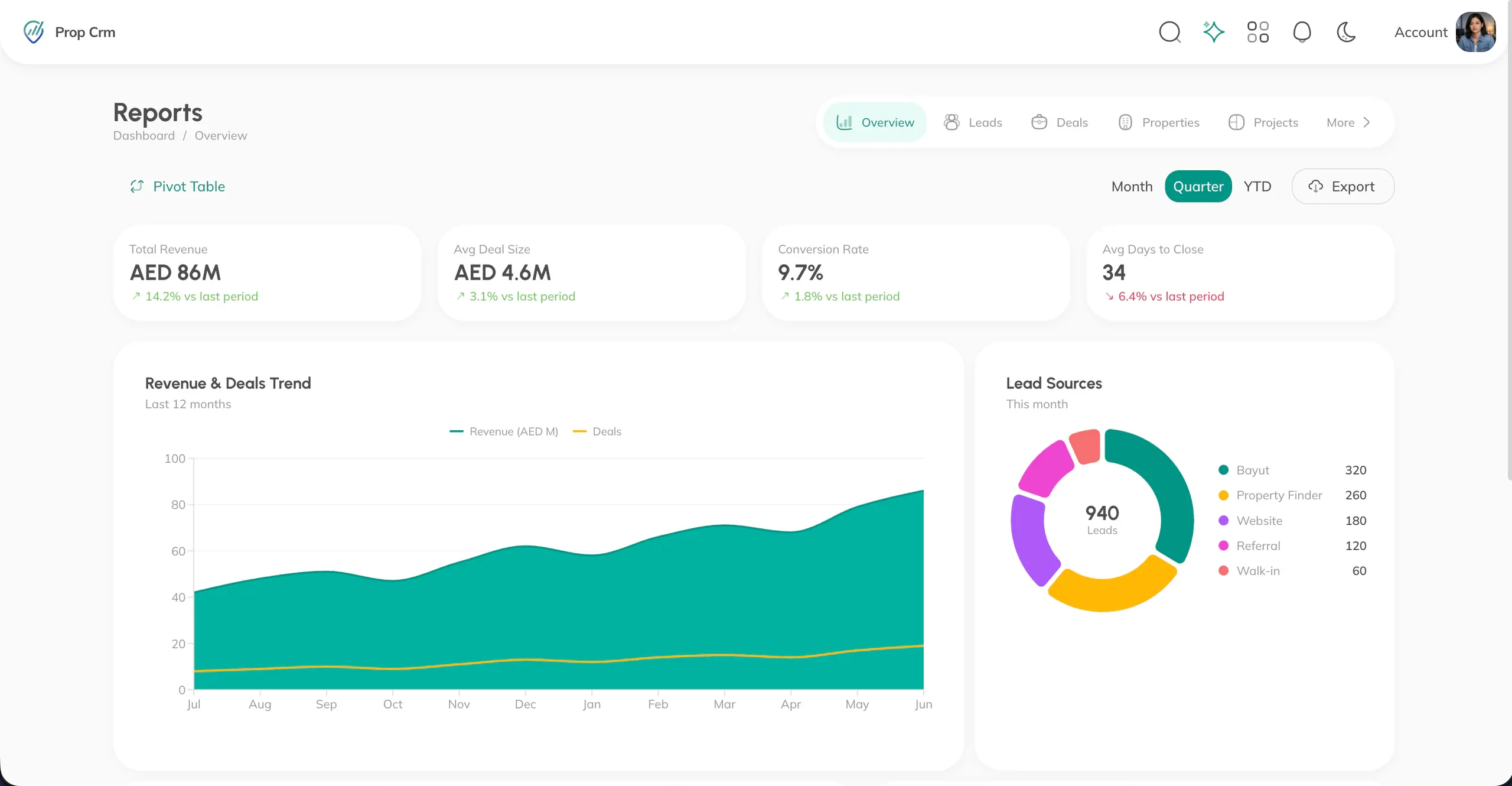Click the 3.1% up arrow indicator
This screenshot has height=786, width=1512.
[460, 296]
